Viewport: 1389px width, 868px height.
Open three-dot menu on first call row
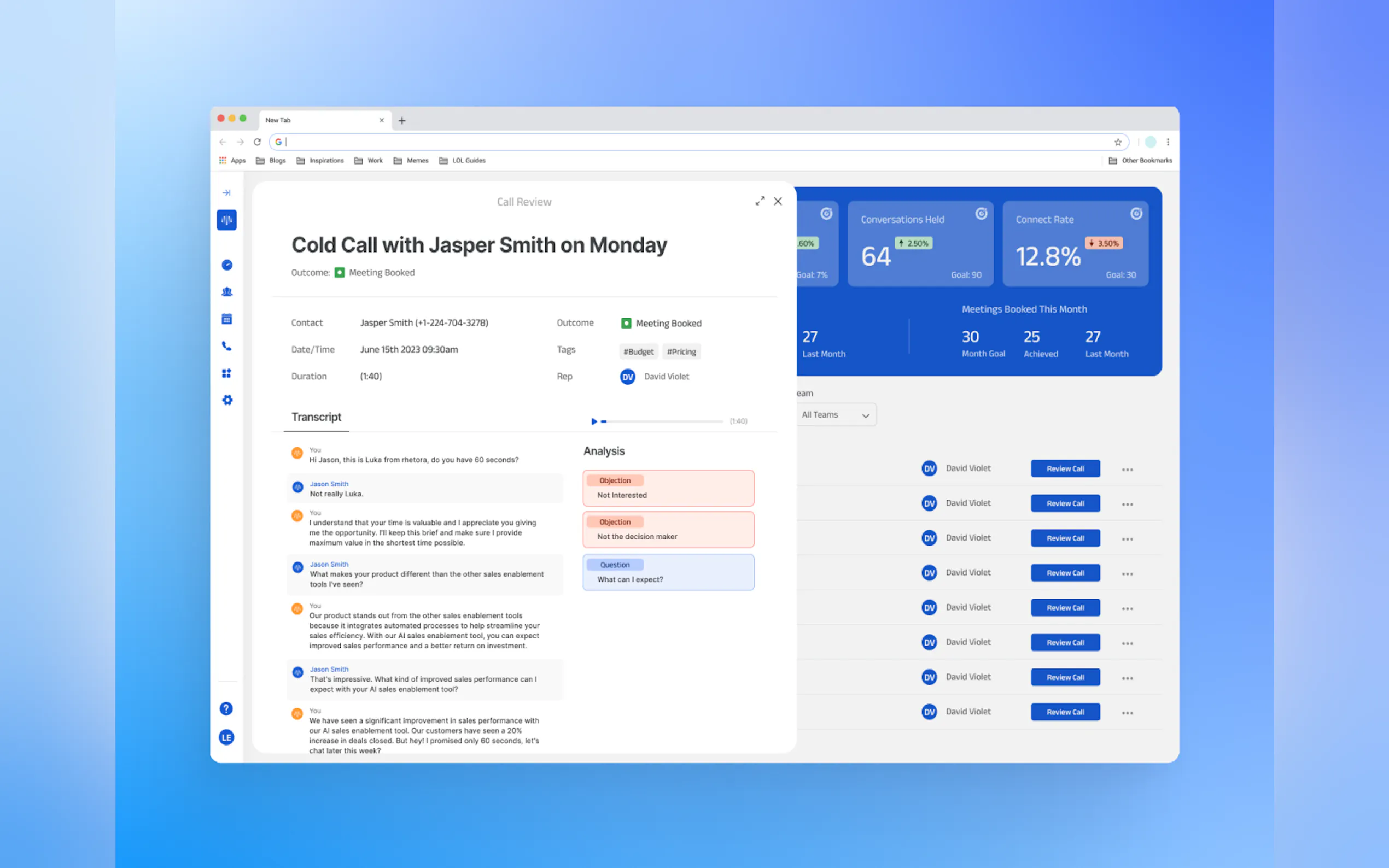coord(1127,470)
